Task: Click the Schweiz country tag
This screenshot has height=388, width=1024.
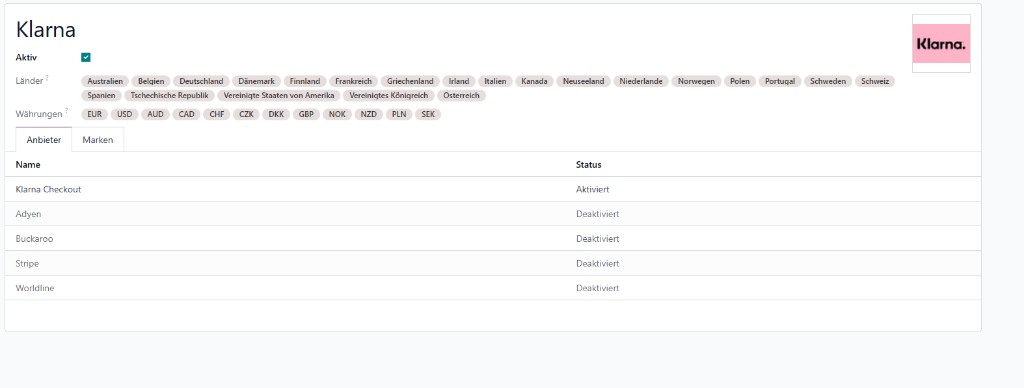Action: [x=875, y=82]
